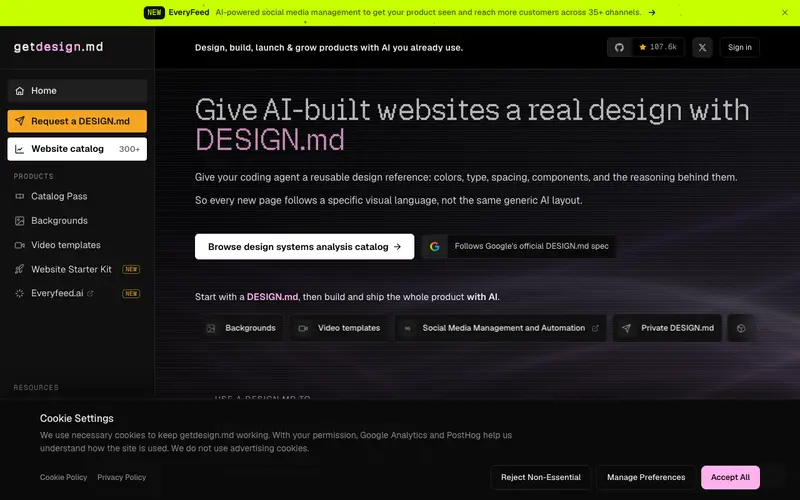This screenshot has width=800, height=500.
Task: Click the arrow on the Browse catalog button
Action: click(x=397, y=247)
